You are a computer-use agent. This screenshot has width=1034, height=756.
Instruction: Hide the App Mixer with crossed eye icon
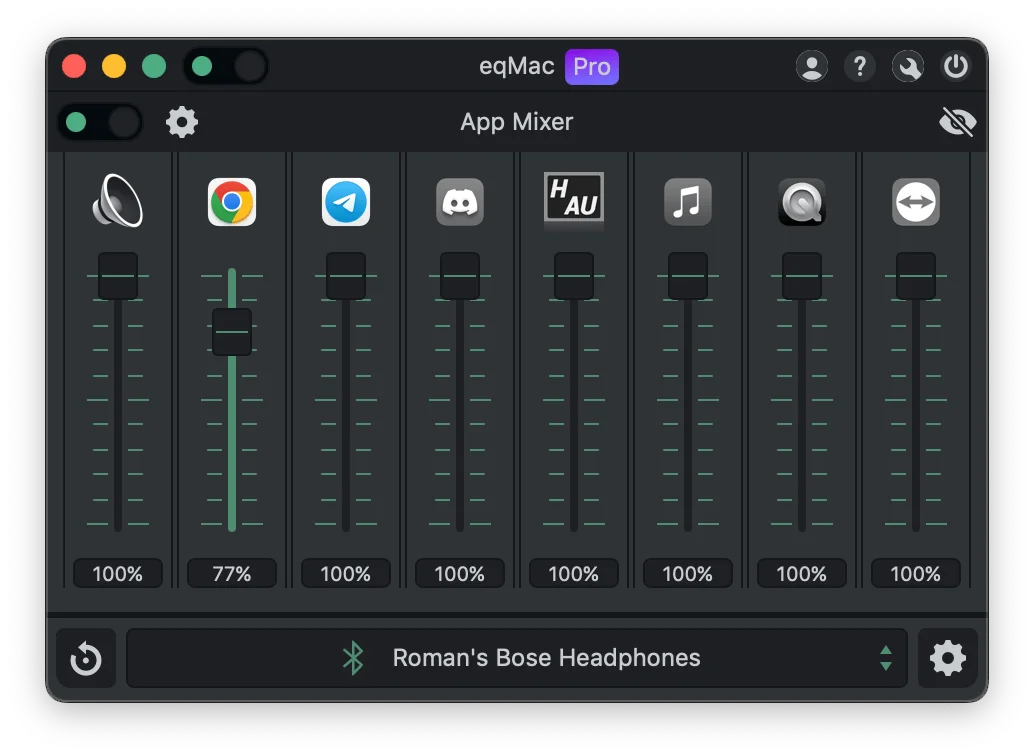pos(957,122)
